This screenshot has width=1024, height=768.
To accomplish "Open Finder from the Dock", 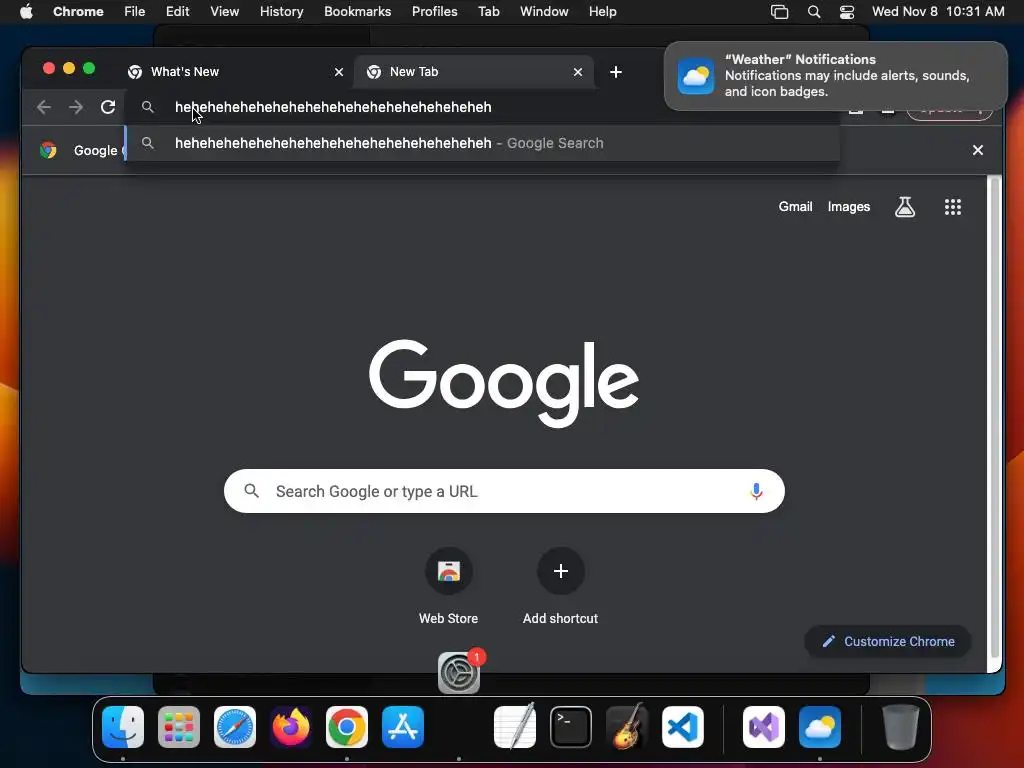I will [123, 727].
